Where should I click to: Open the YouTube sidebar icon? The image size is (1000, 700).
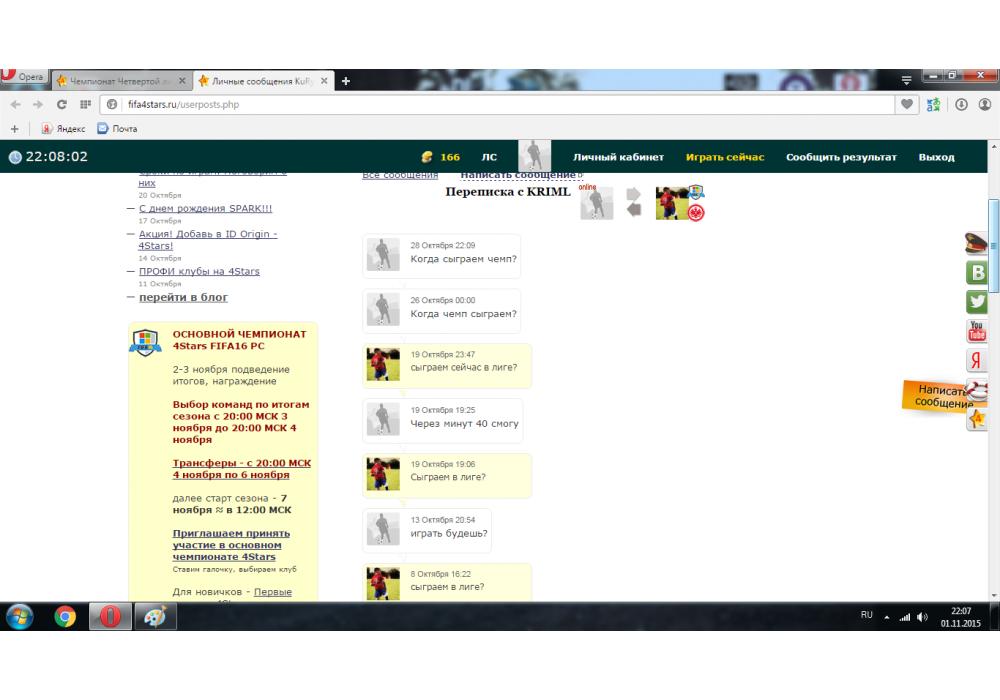tap(977, 331)
